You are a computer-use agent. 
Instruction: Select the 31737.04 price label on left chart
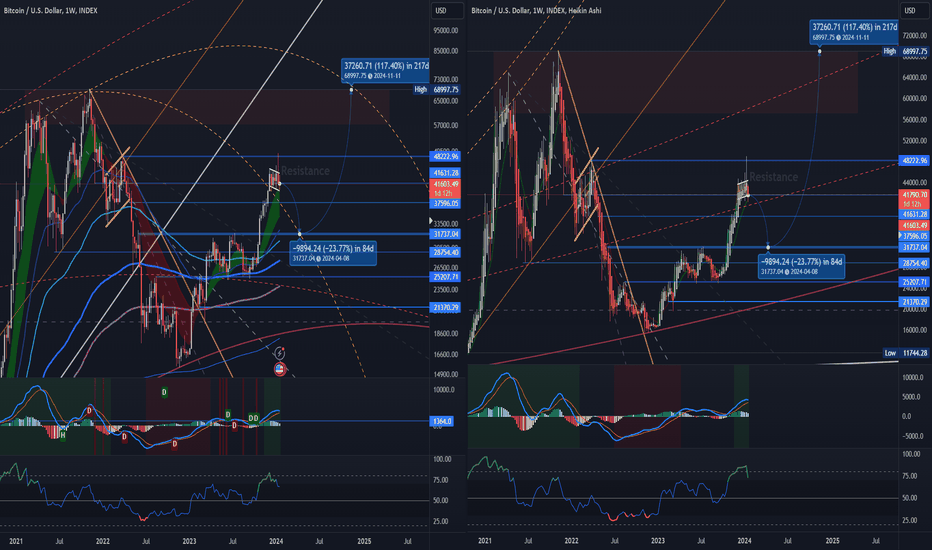[446, 234]
